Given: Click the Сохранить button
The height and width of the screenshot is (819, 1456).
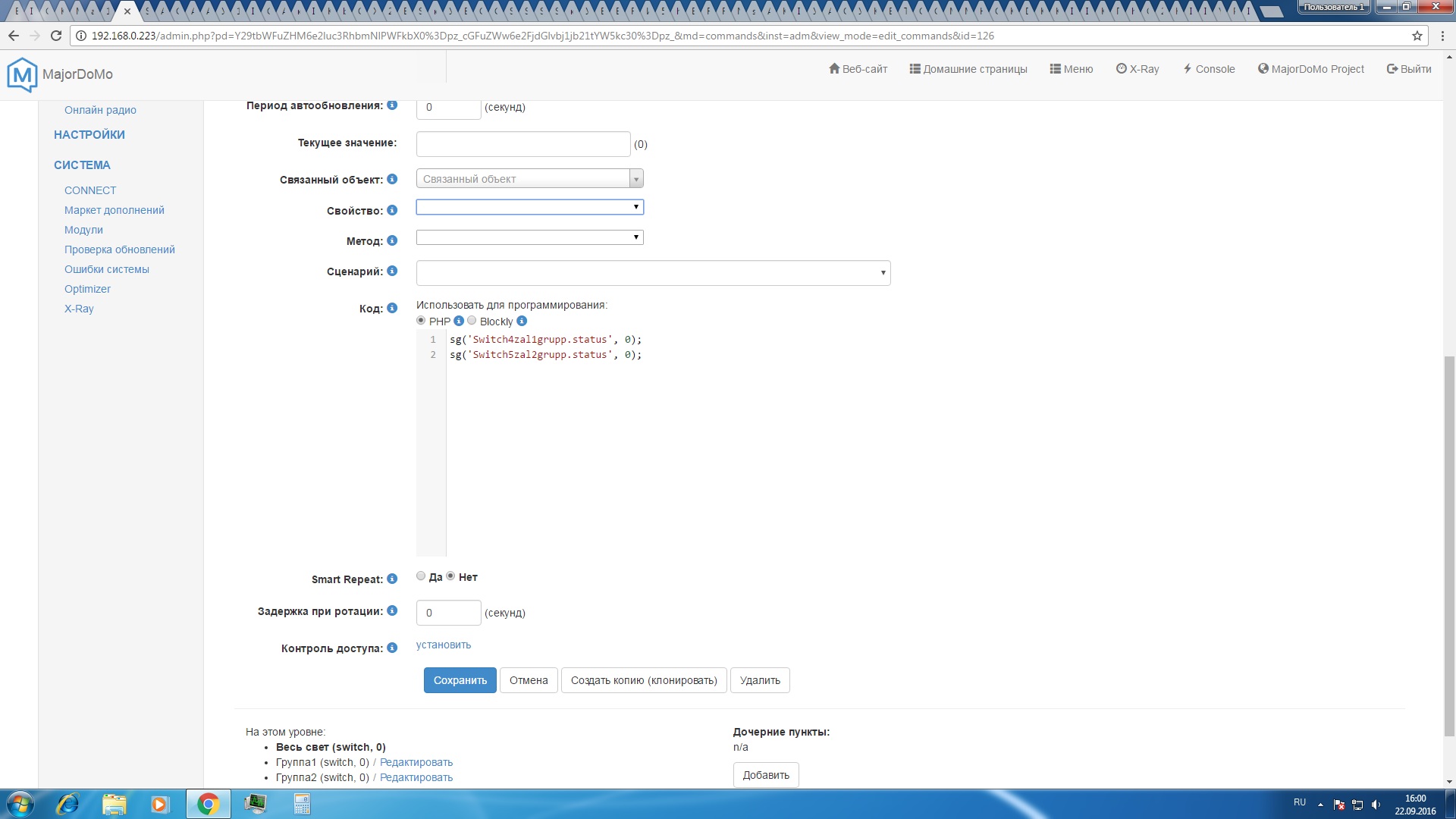Looking at the screenshot, I should [x=460, y=680].
